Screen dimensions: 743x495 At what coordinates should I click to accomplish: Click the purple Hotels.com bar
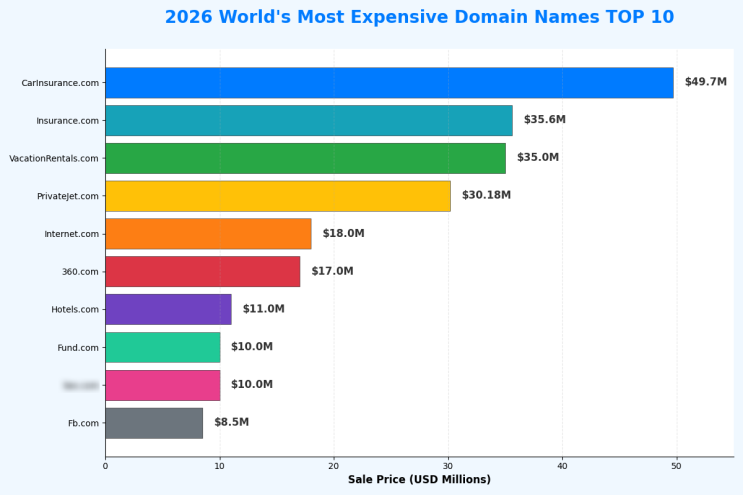169,309
